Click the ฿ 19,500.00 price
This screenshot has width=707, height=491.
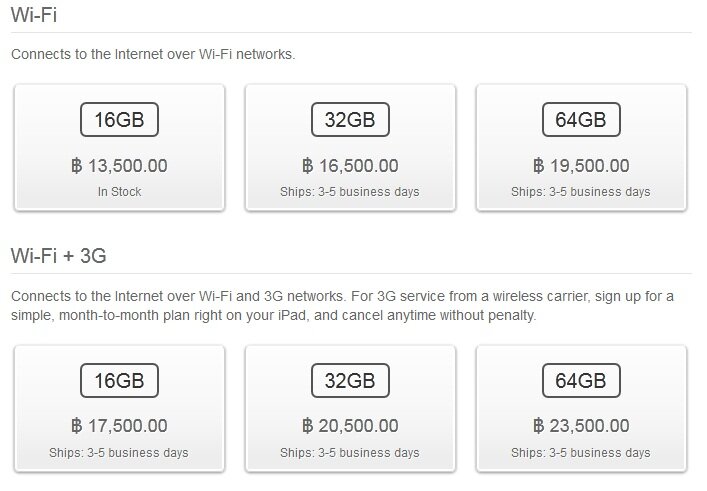coord(581,166)
